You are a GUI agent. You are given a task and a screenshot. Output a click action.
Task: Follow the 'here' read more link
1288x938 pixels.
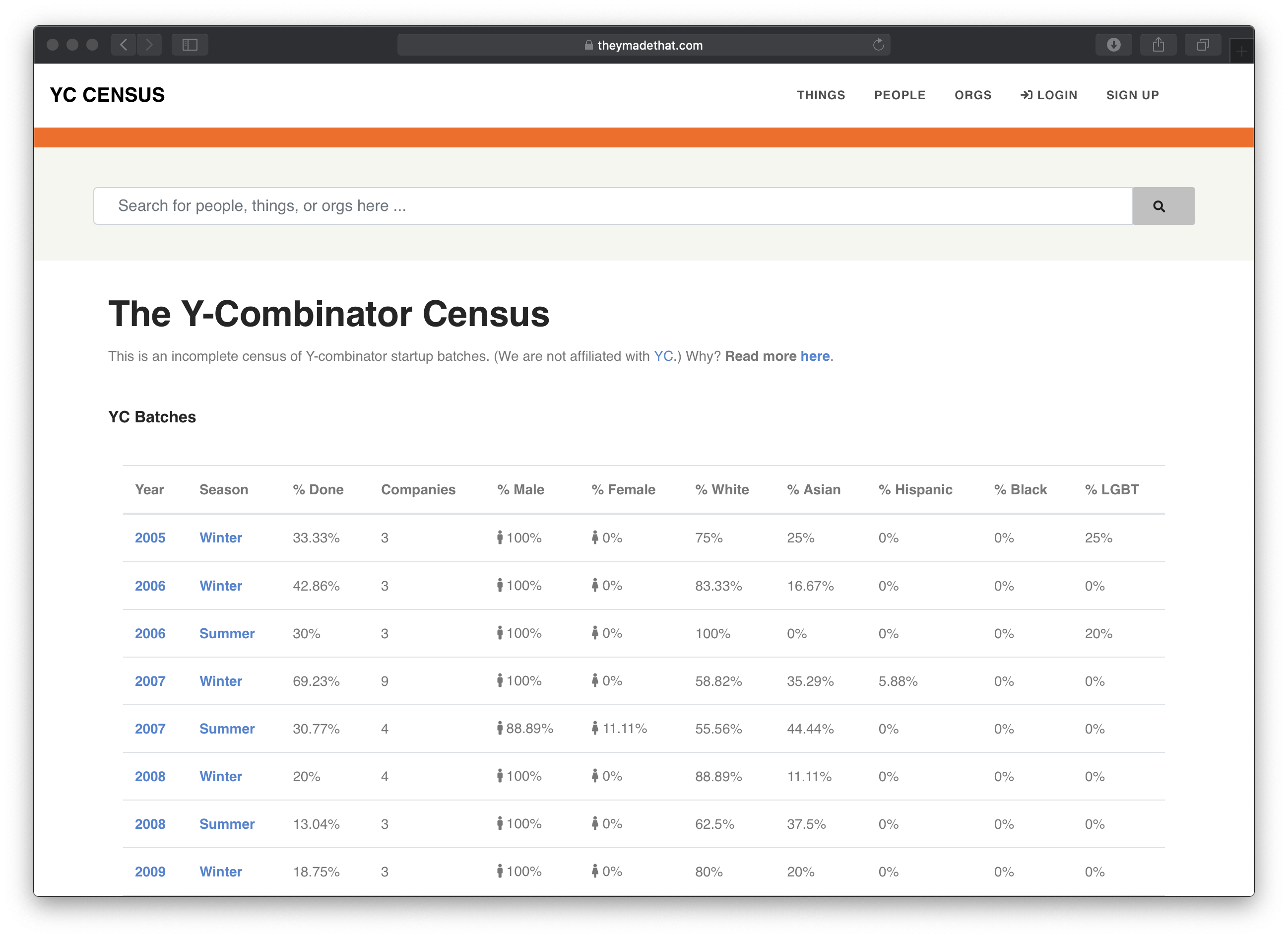pyautogui.click(x=815, y=356)
